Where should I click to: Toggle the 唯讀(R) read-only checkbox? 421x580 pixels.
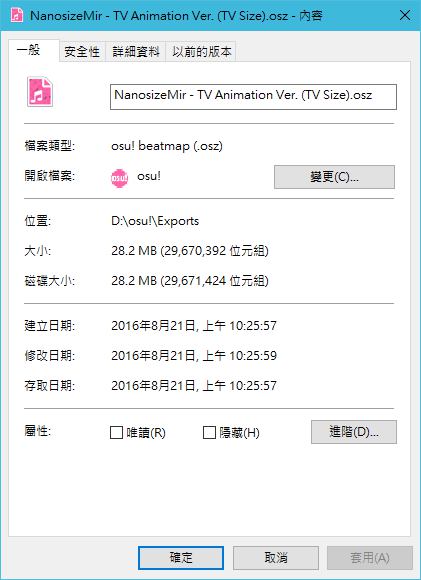(117, 432)
